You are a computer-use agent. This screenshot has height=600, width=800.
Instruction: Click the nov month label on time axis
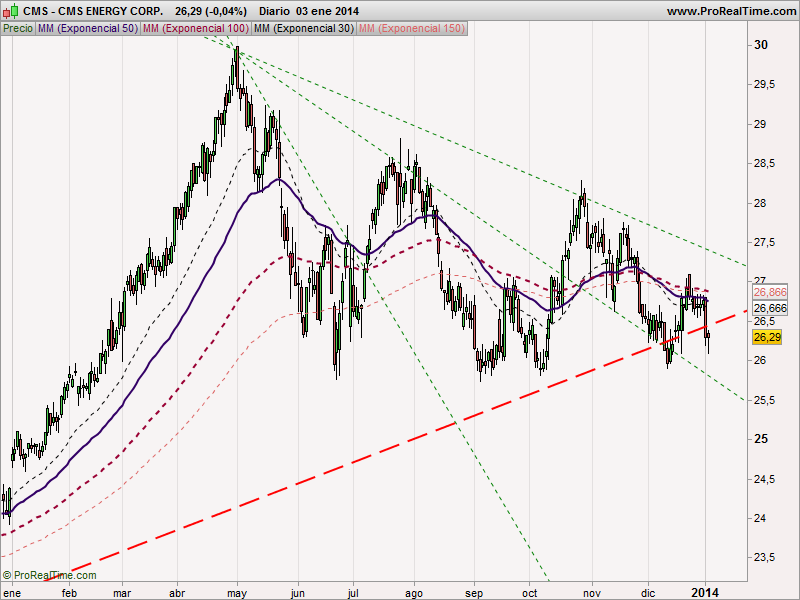click(592, 593)
